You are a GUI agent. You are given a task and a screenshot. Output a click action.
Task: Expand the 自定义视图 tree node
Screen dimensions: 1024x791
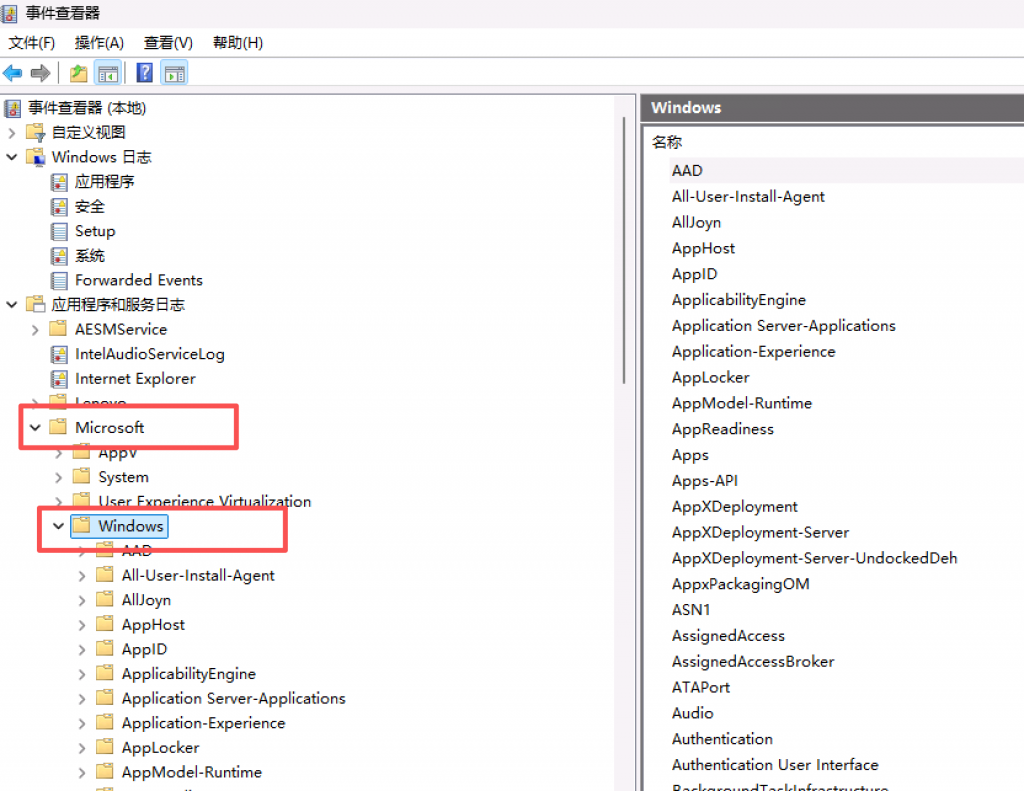coord(12,133)
